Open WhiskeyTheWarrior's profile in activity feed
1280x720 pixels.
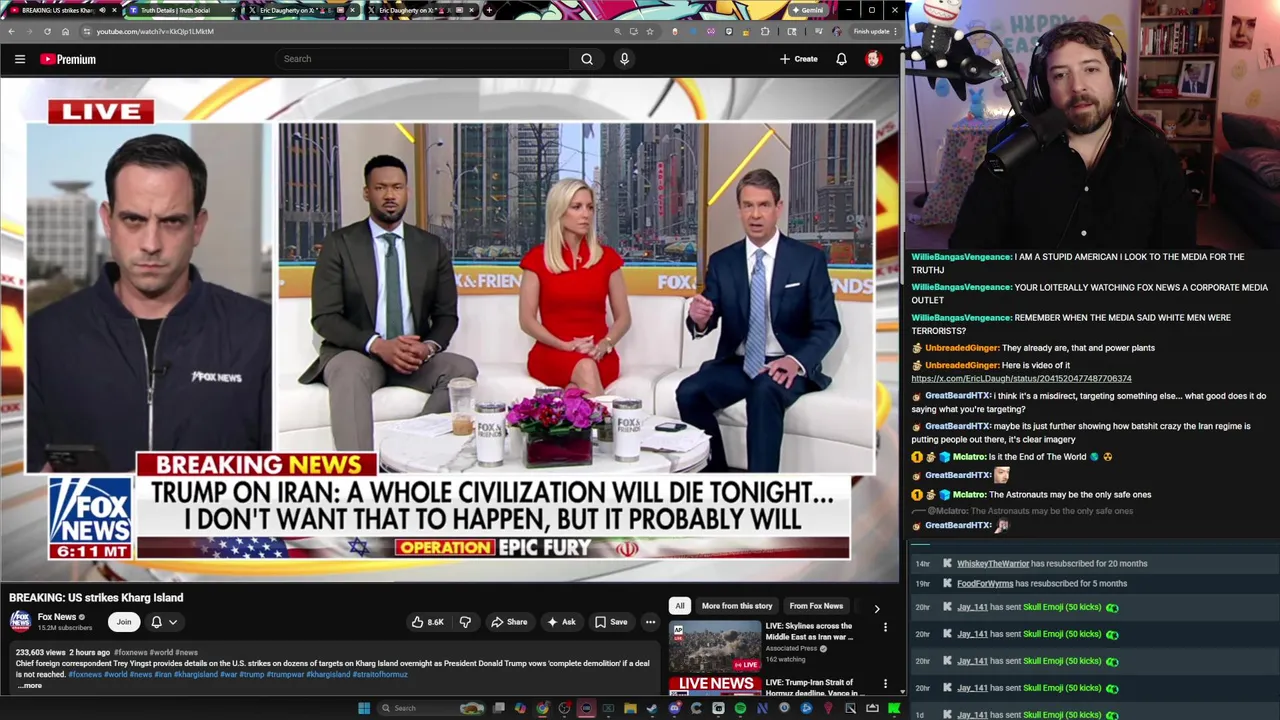point(993,564)
